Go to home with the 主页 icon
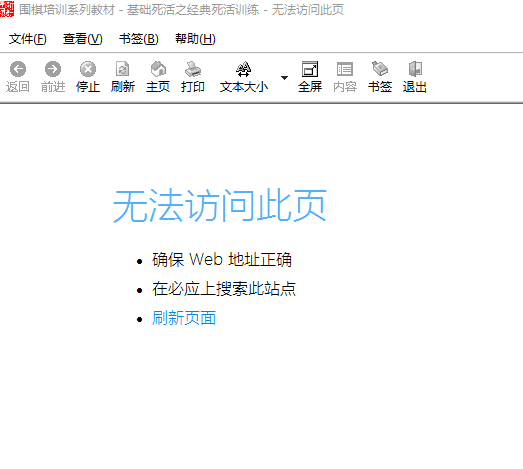The height and width of the screenshot is (469, 523). tap(158, 69)
